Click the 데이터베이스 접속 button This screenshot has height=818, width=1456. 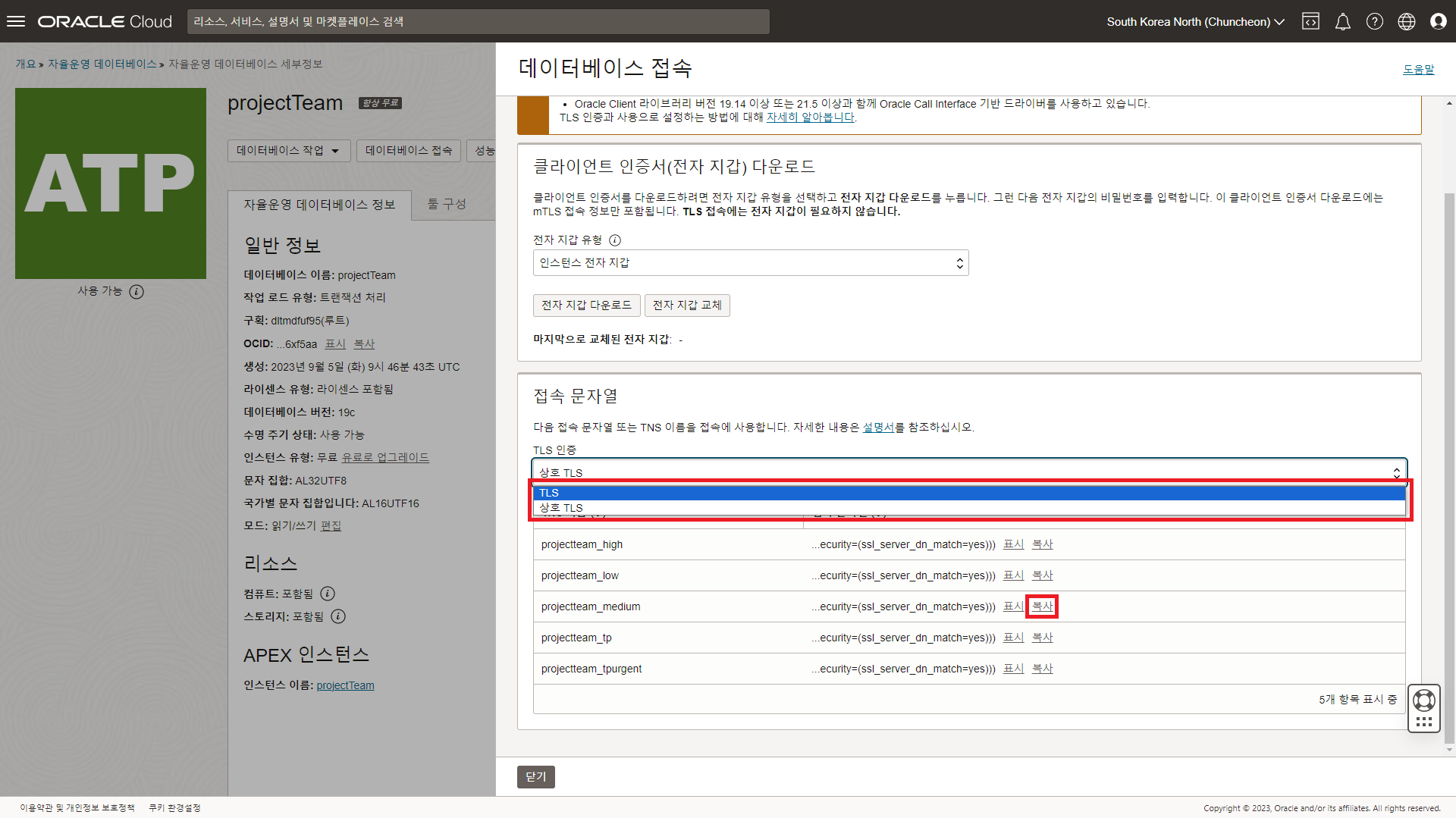(x=409, y=151)
